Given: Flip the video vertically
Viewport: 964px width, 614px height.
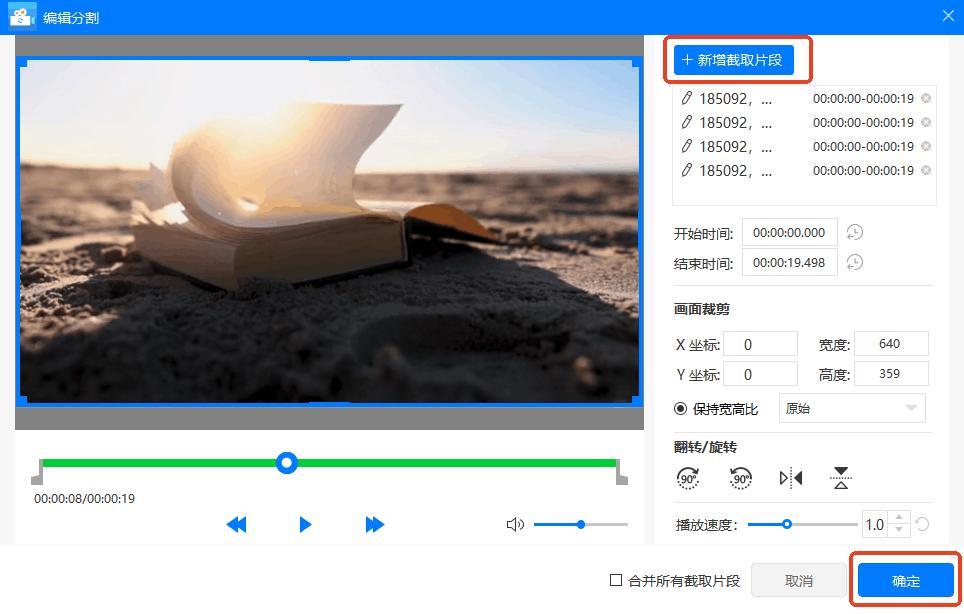Looking at the screenshot, I should coord(841,478).
